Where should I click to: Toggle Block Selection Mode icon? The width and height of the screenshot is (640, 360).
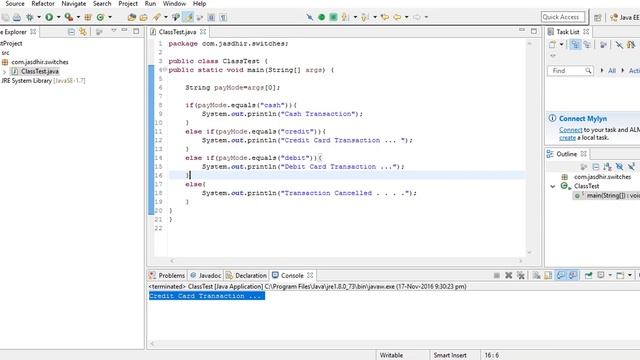coord(211,17)
